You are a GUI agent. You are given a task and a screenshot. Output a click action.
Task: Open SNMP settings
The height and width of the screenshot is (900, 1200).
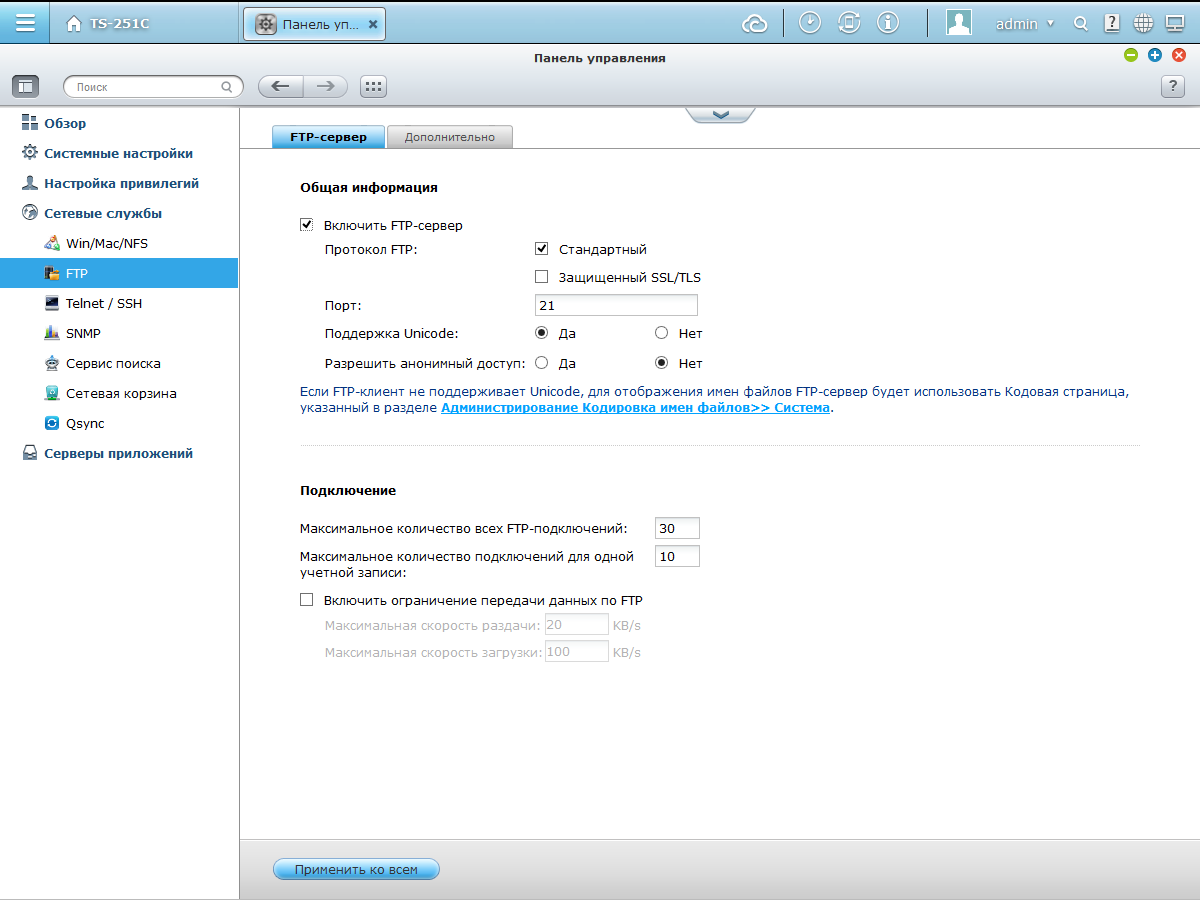coord(83,333)
